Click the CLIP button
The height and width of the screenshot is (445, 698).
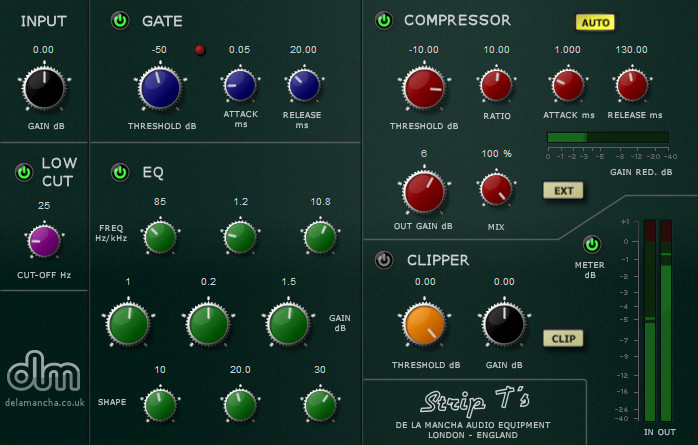(x=563, y=339)
